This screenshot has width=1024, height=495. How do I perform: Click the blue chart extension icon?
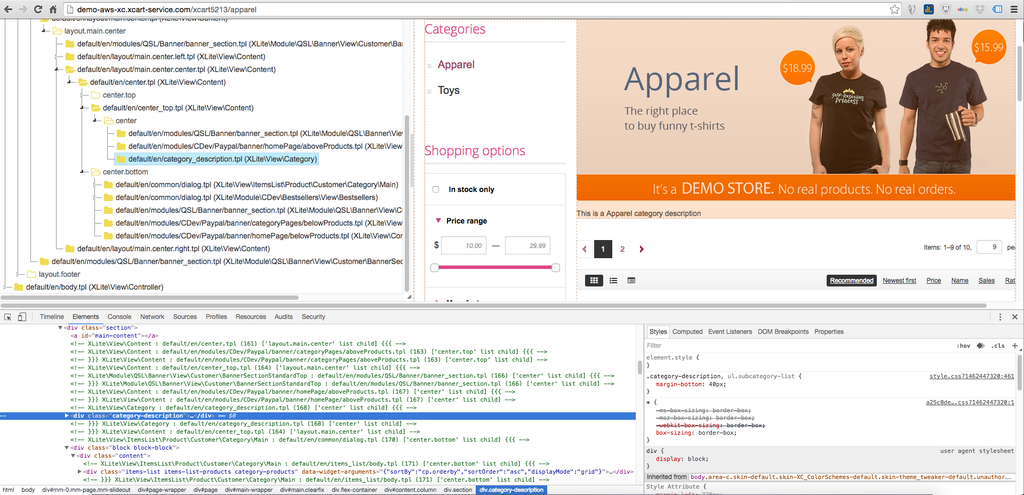point(927,9)
